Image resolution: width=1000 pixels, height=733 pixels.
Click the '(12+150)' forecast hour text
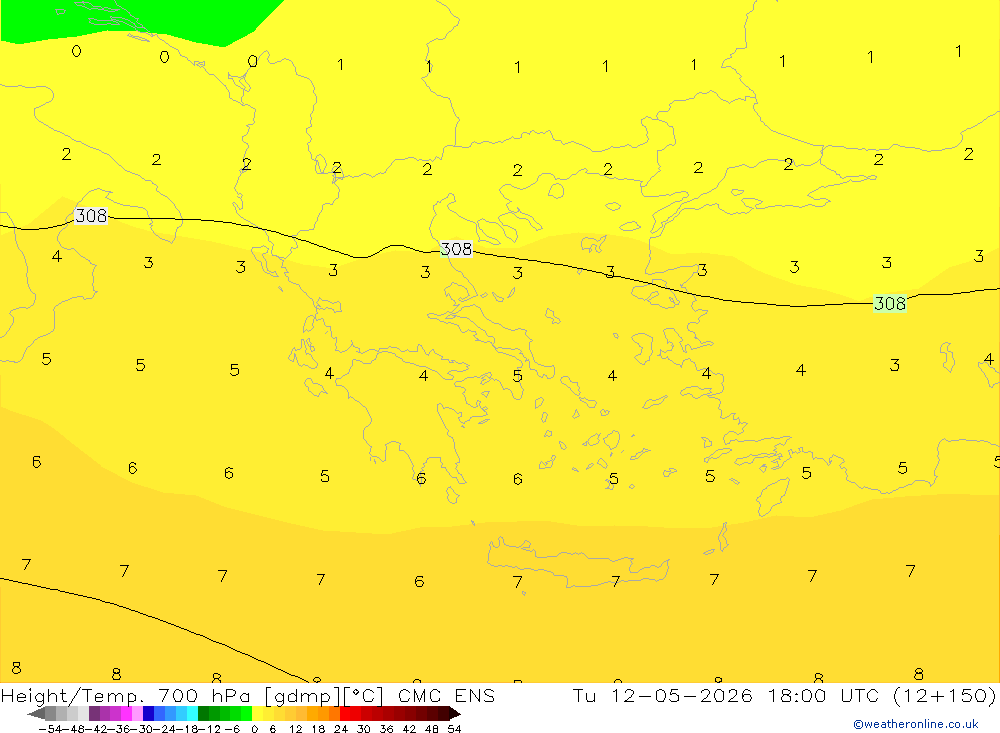pos(944,696)
